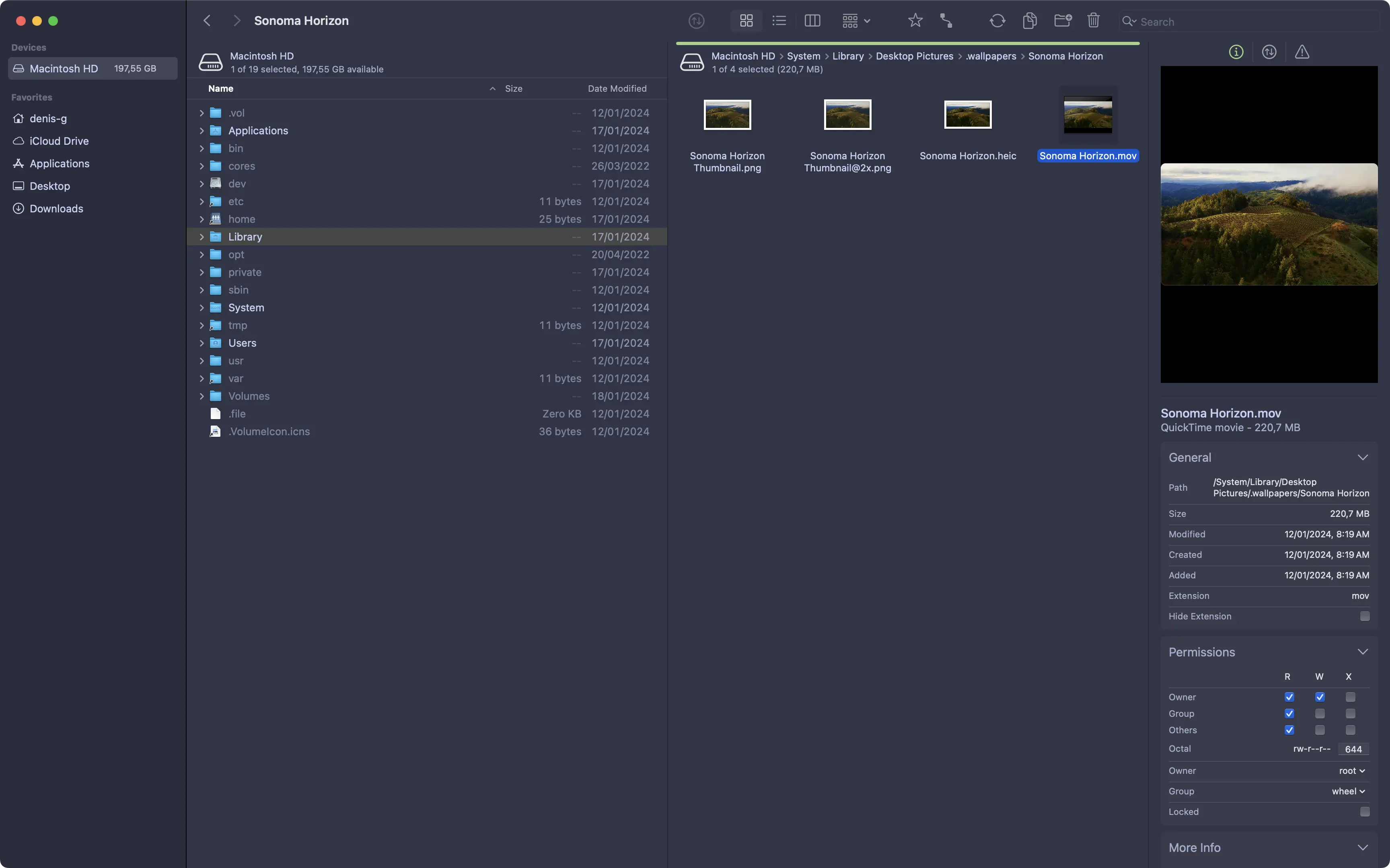
Task: Open the Owner root dropdown
Action: 1351,771
